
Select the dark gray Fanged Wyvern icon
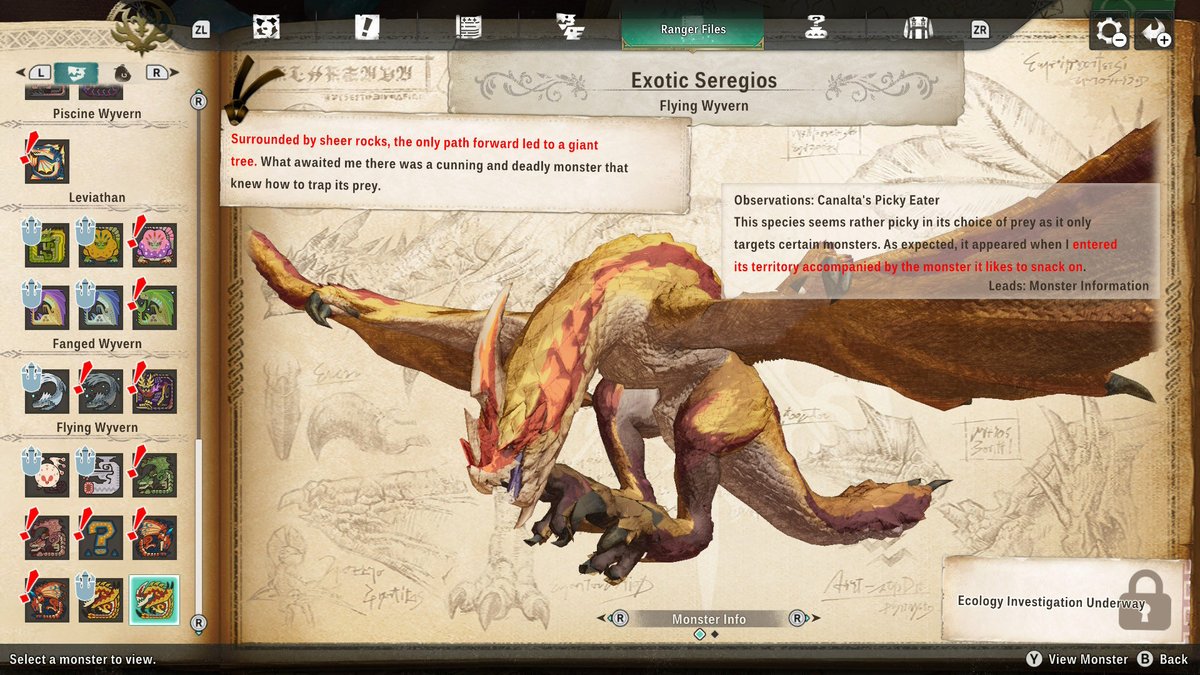101,391
